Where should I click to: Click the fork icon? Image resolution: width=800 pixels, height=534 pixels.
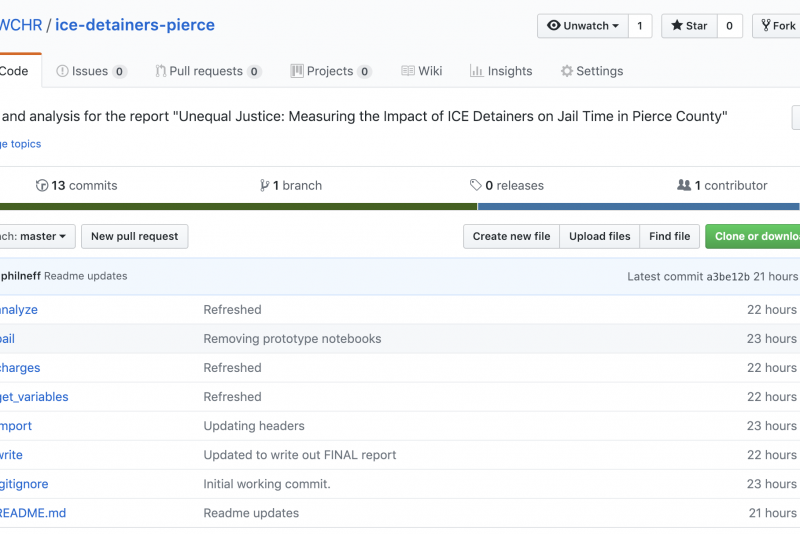click(x=765, y=26)
